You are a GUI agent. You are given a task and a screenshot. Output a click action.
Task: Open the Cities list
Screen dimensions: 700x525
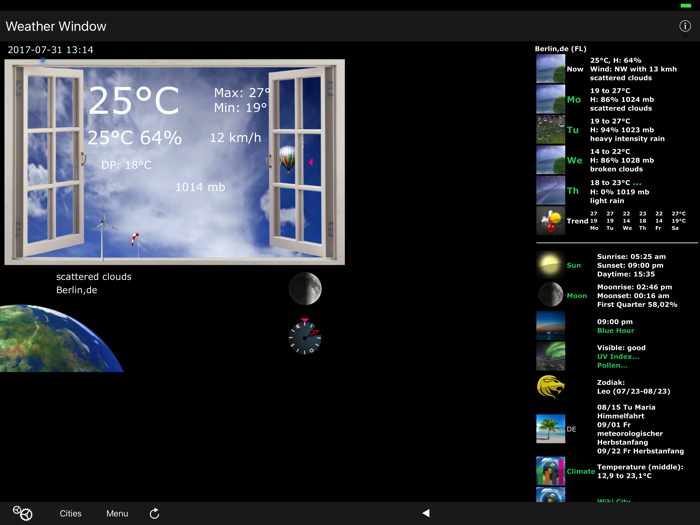71,513
